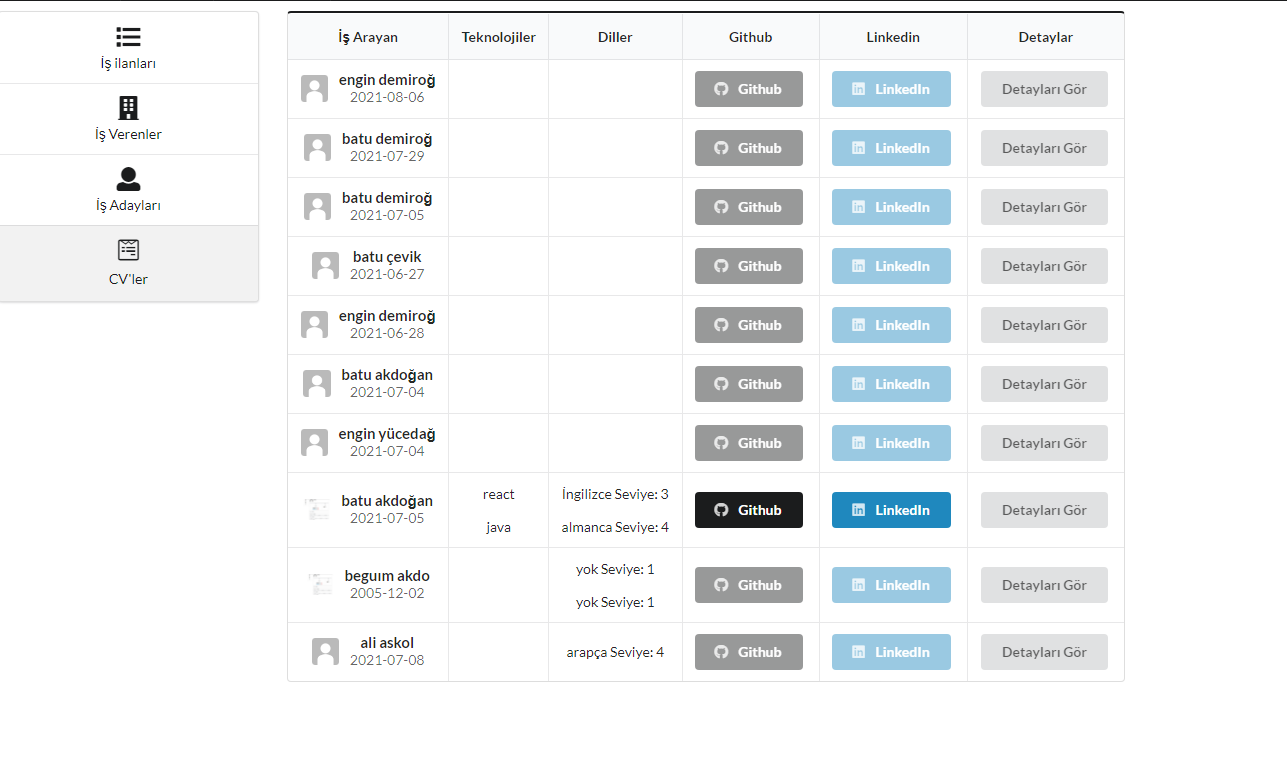This screenshot has height=766, width=1287.
Task: Click the list icon above İş ilanları
Action: pos(127,36)
